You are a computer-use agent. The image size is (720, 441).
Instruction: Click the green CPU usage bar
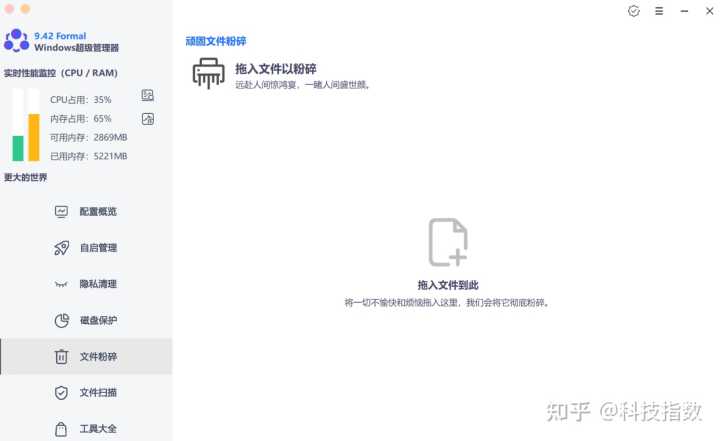click(x=18, y=148)
